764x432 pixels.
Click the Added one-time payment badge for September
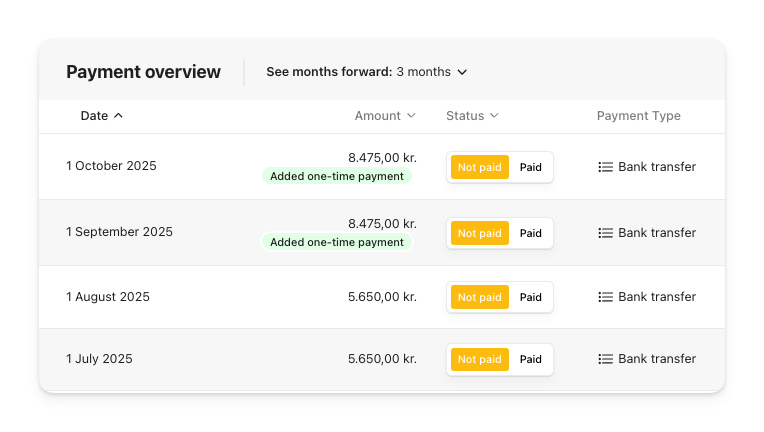click(x=337, y=242)
